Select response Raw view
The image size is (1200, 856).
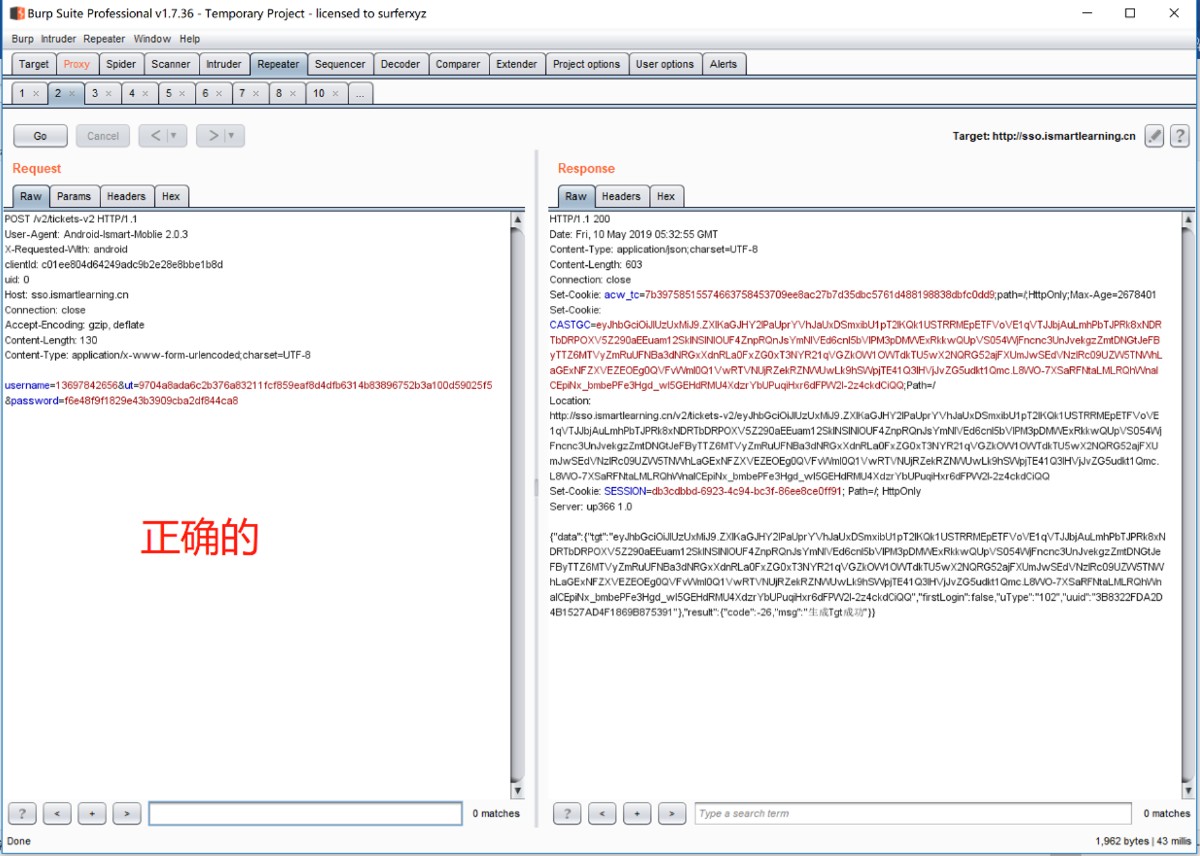(576, 196)
